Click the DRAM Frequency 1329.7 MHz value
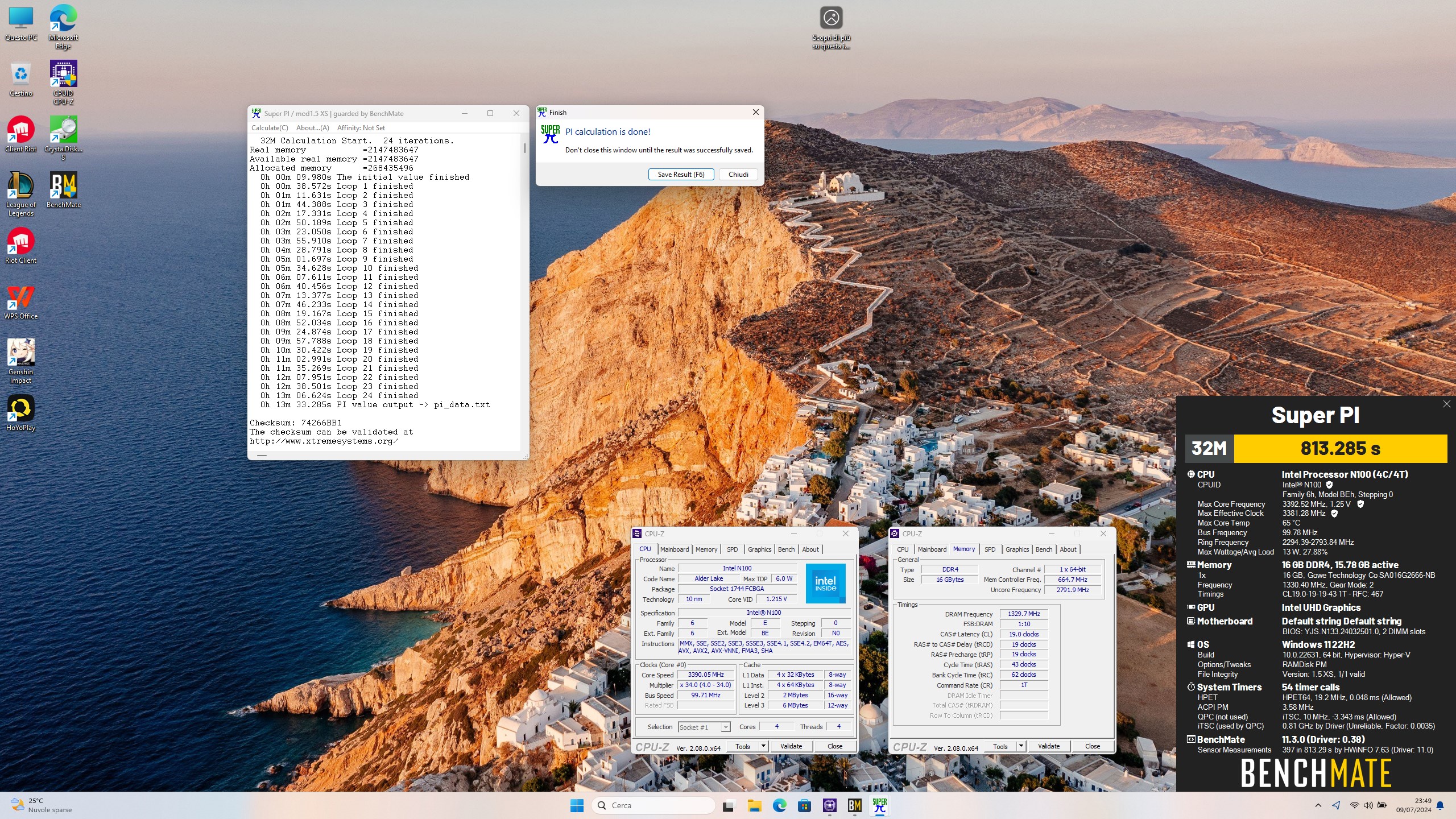The width and height of the screenshot is (1456, 819). [1024, 614]
